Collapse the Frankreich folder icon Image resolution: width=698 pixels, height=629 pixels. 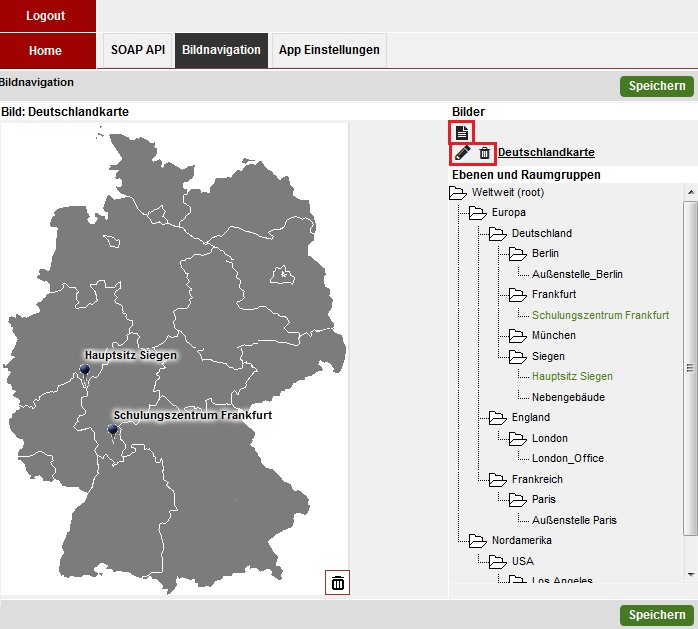point(498,479)
